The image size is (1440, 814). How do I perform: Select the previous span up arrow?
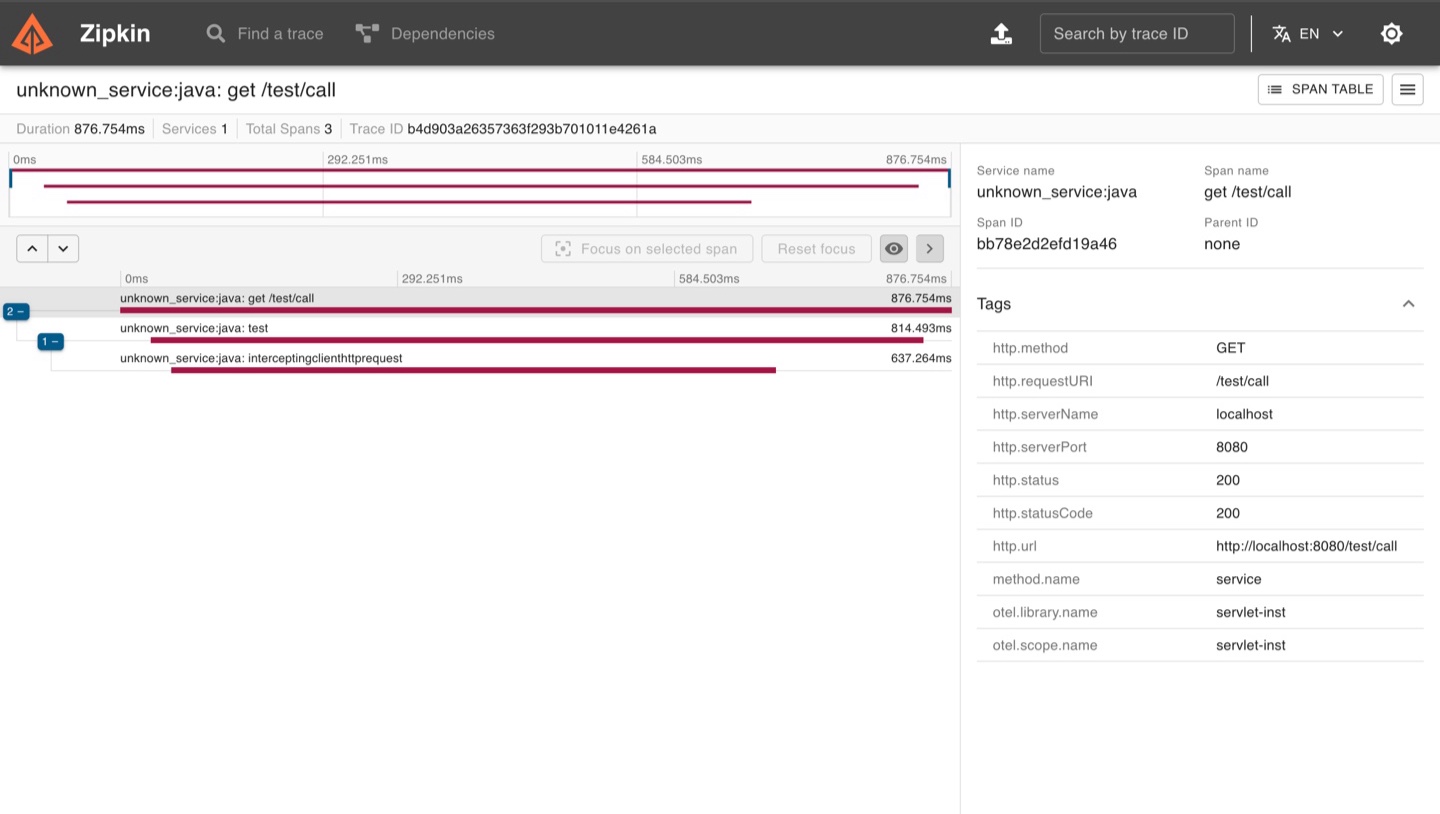click(32, 249)
